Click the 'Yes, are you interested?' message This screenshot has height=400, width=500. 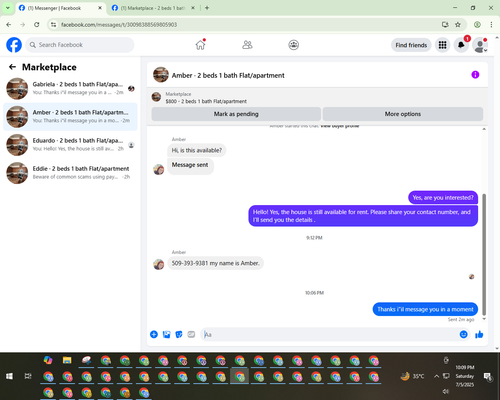pos(443,198)
